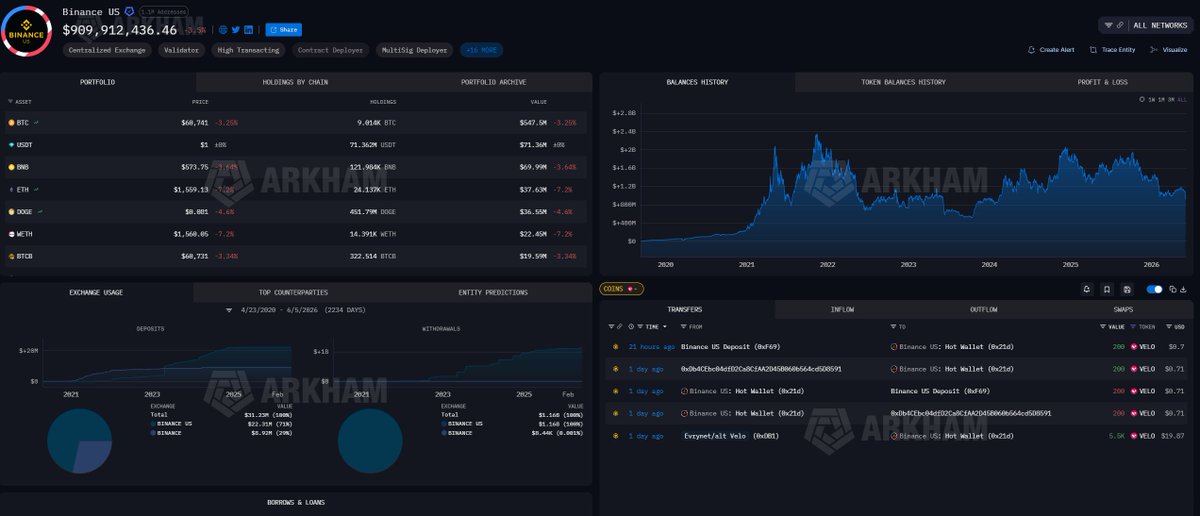Image resolution: width=1200 pixels, height=516 pixels.
Task: Switch to the Portfolio tab
Action: click(98, 82)
